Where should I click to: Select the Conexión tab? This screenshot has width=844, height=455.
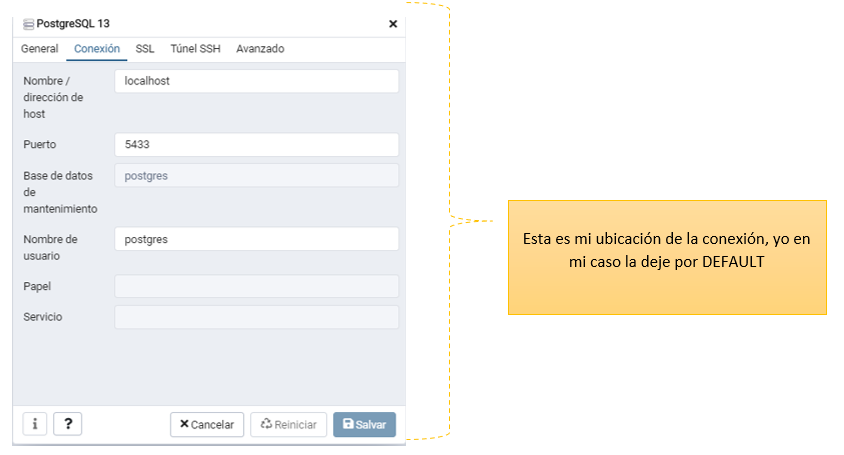(x=97, y=48)
